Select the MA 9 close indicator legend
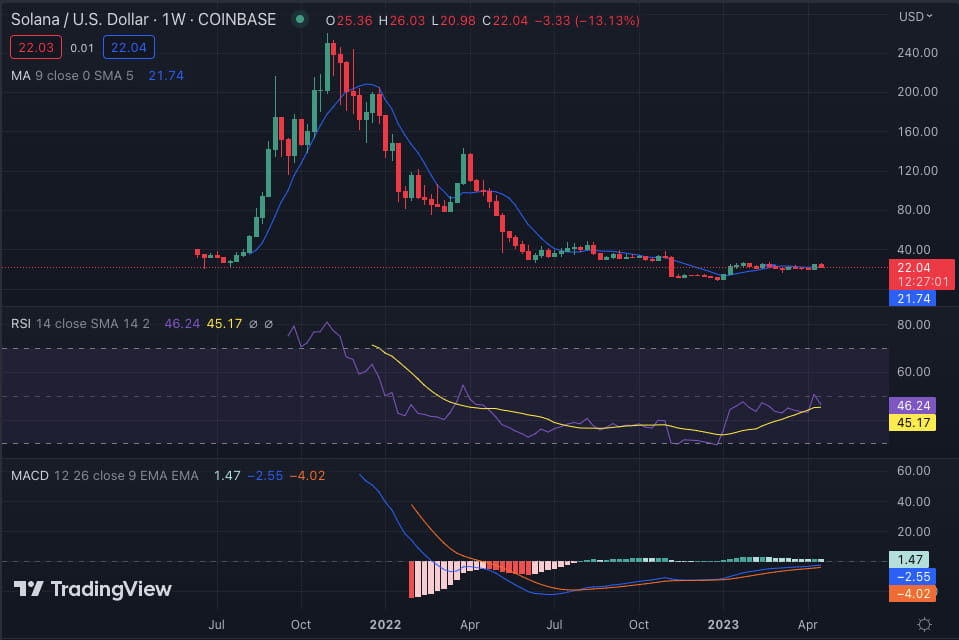The image size is (959, 640). [x=72, y=76]
